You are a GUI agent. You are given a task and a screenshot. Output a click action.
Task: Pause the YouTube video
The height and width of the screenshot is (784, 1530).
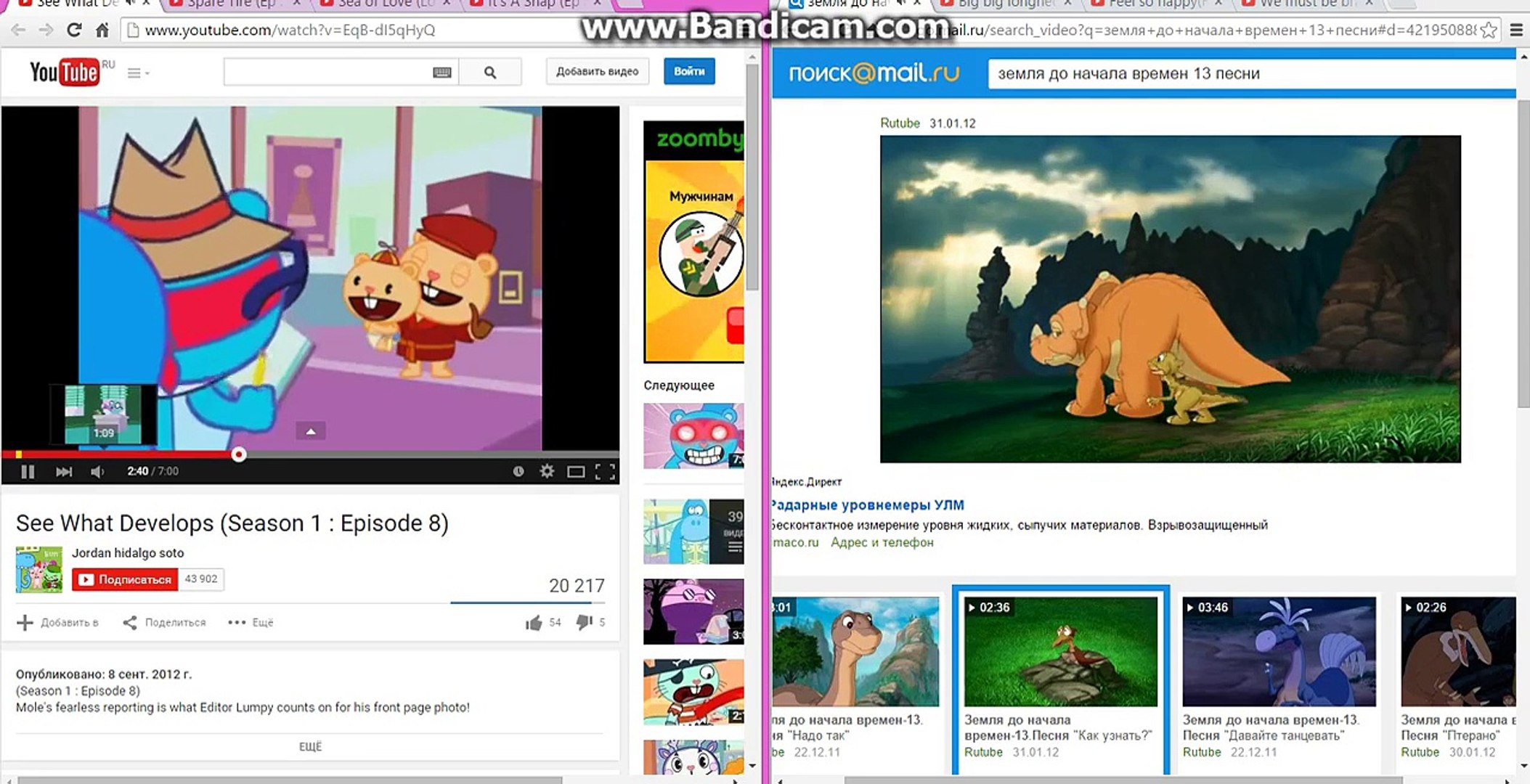point(28,472)
